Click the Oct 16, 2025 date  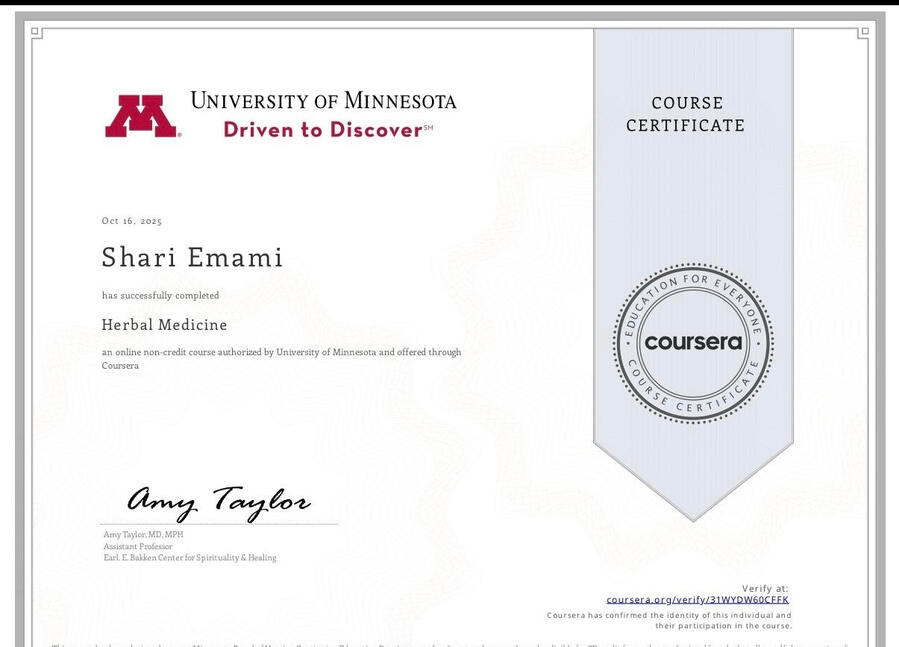click(131, 221)
